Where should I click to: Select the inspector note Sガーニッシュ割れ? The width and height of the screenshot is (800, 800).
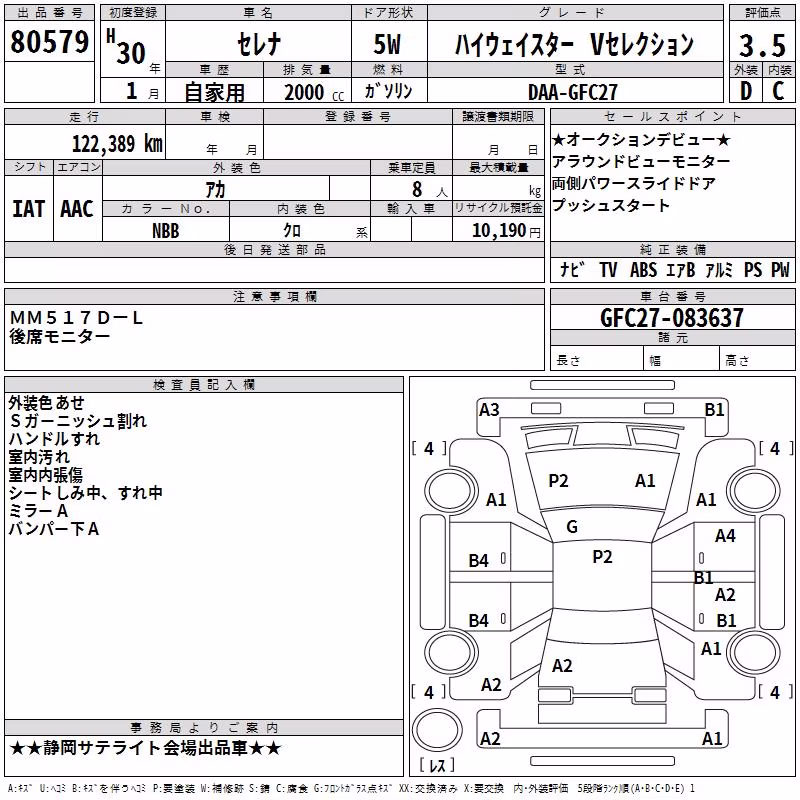(x=78, y=420)
